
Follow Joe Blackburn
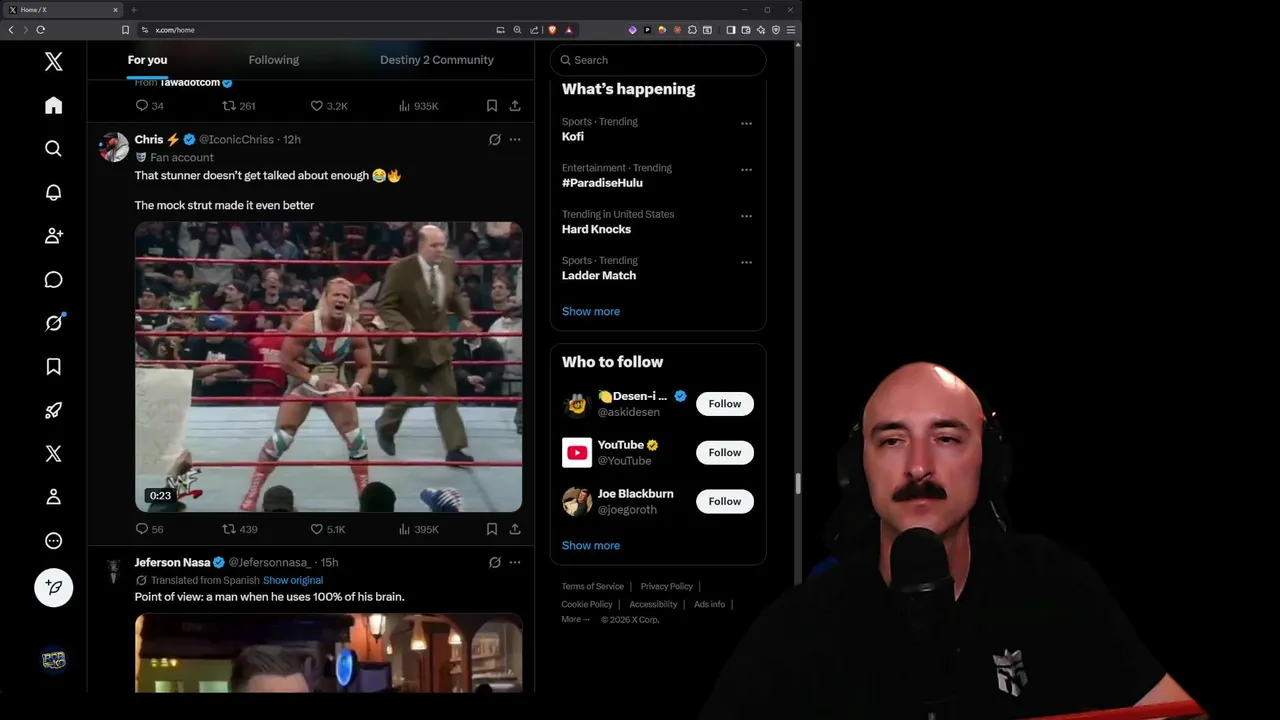click(725, 501)
